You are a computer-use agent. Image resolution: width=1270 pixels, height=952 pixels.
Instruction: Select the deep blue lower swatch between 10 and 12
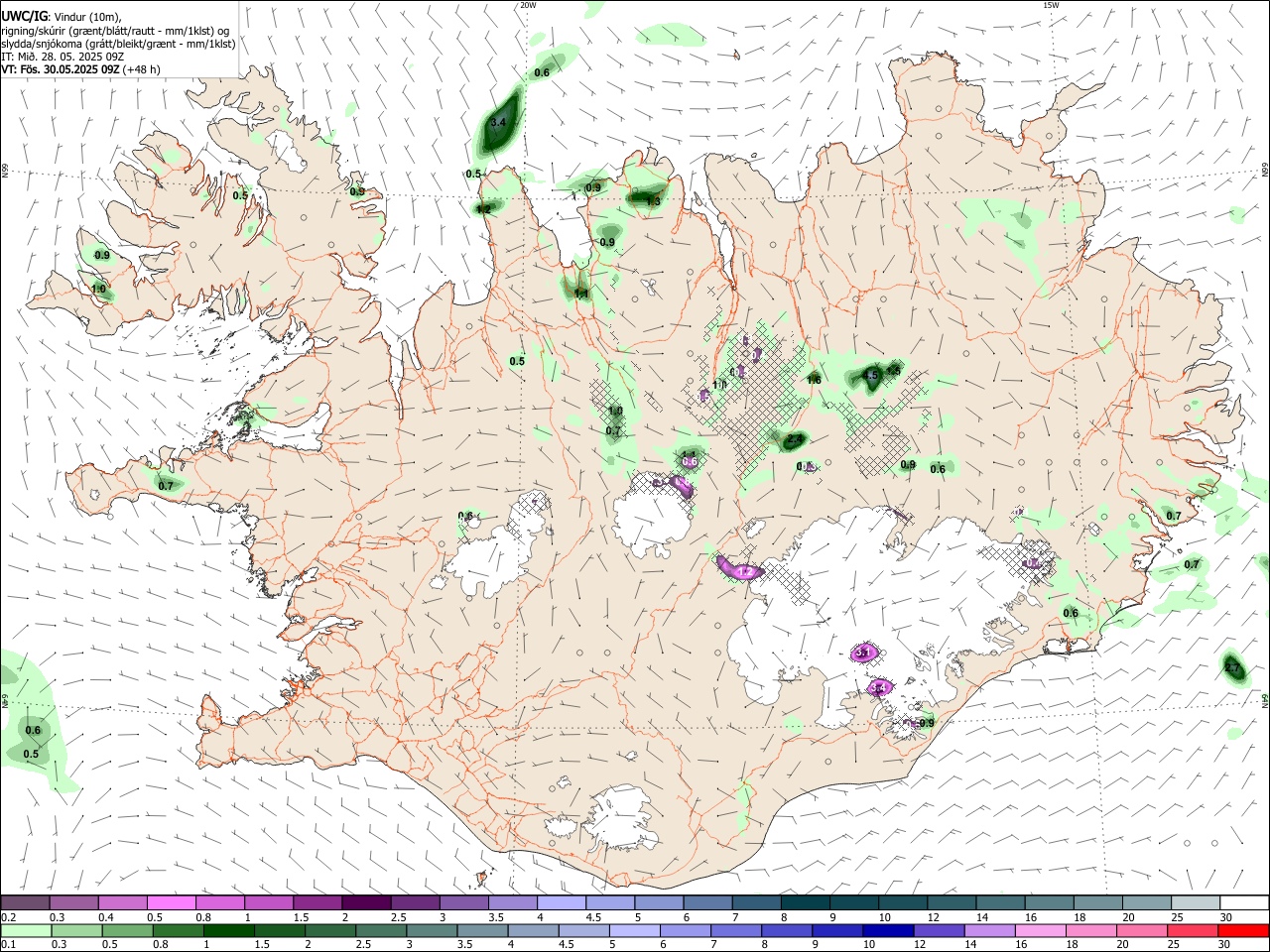point(887,931)
